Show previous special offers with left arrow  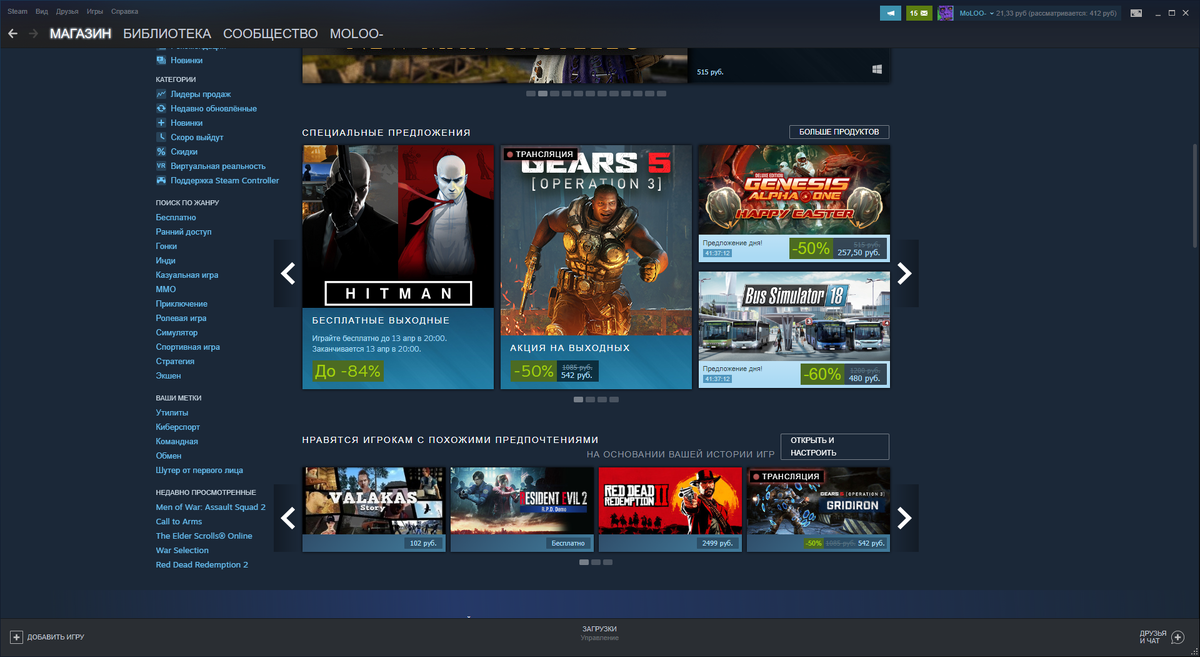pyautogui.click(x=288, y=273)
